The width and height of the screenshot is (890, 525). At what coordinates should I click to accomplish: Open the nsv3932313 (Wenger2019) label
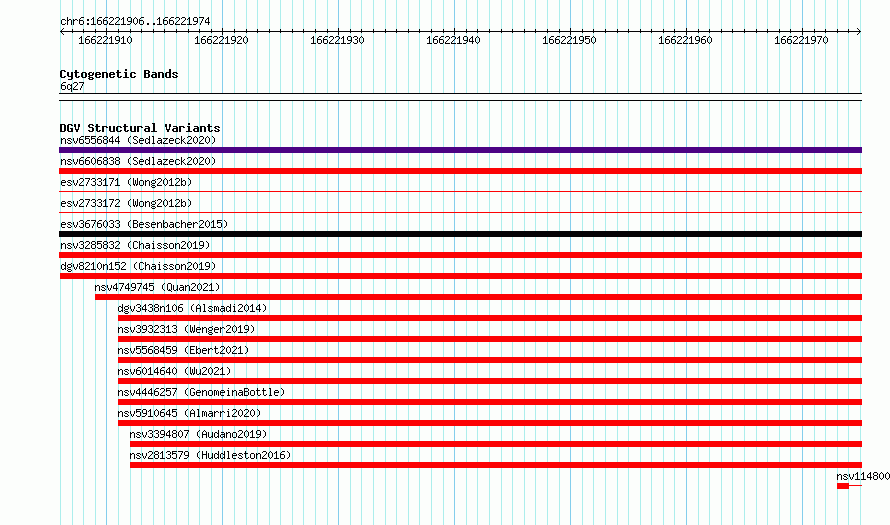click(186, 329)
